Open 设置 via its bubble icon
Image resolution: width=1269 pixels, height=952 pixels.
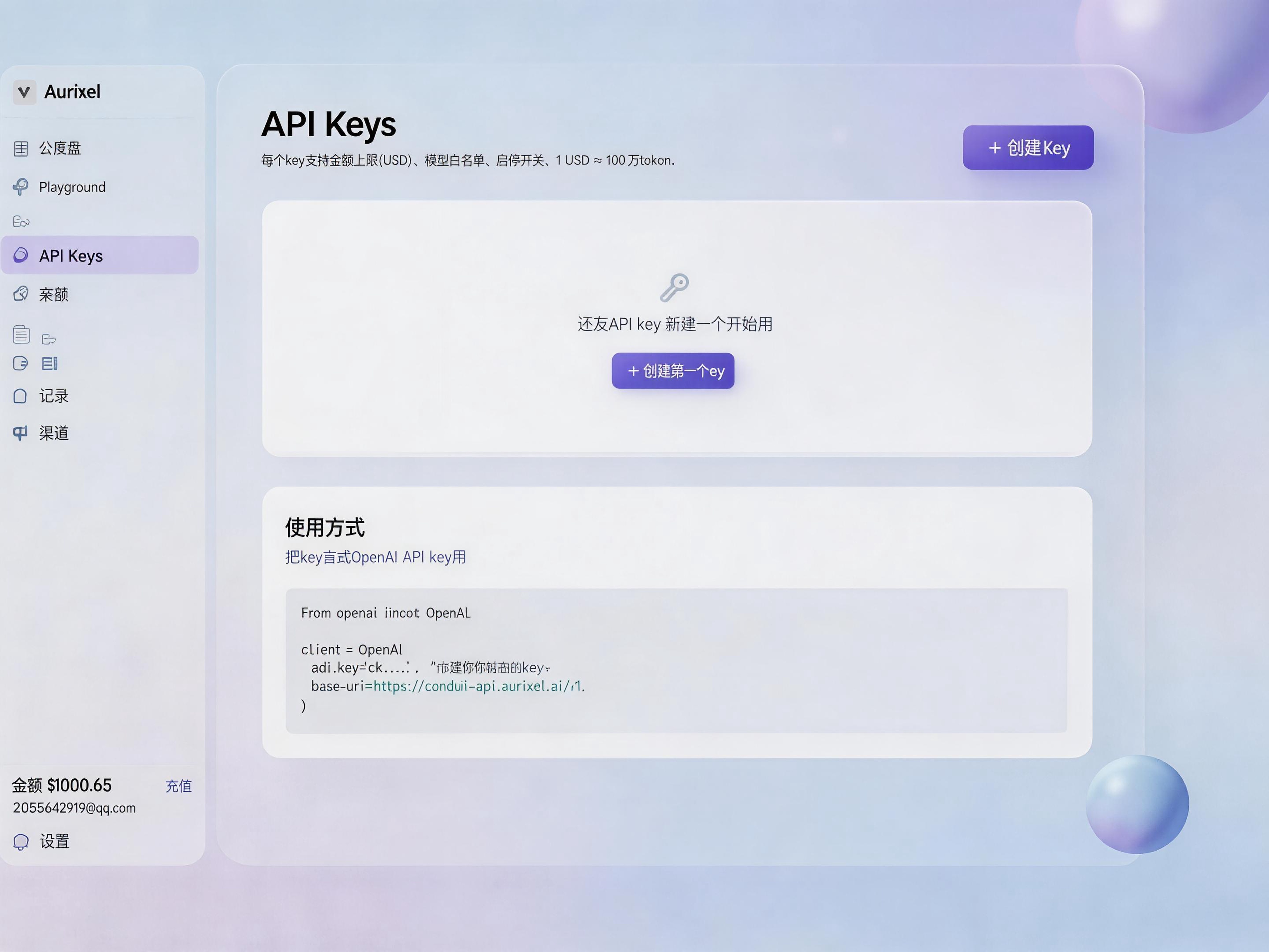(21, 842)
